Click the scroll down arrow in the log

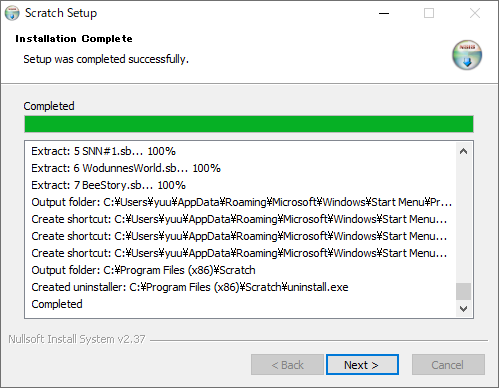pyautogui.click(x=463, y=309)
